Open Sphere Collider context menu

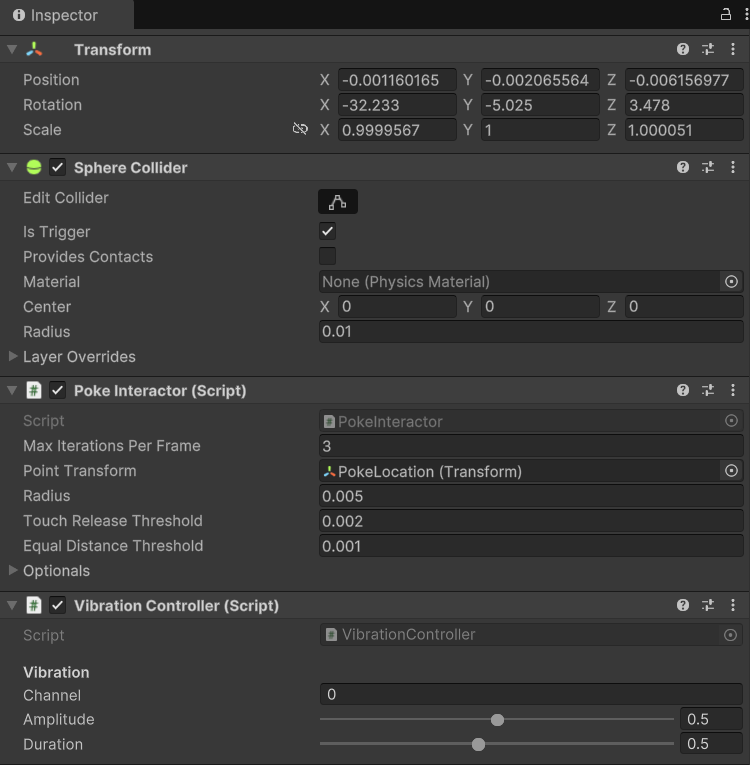(733, 167)
